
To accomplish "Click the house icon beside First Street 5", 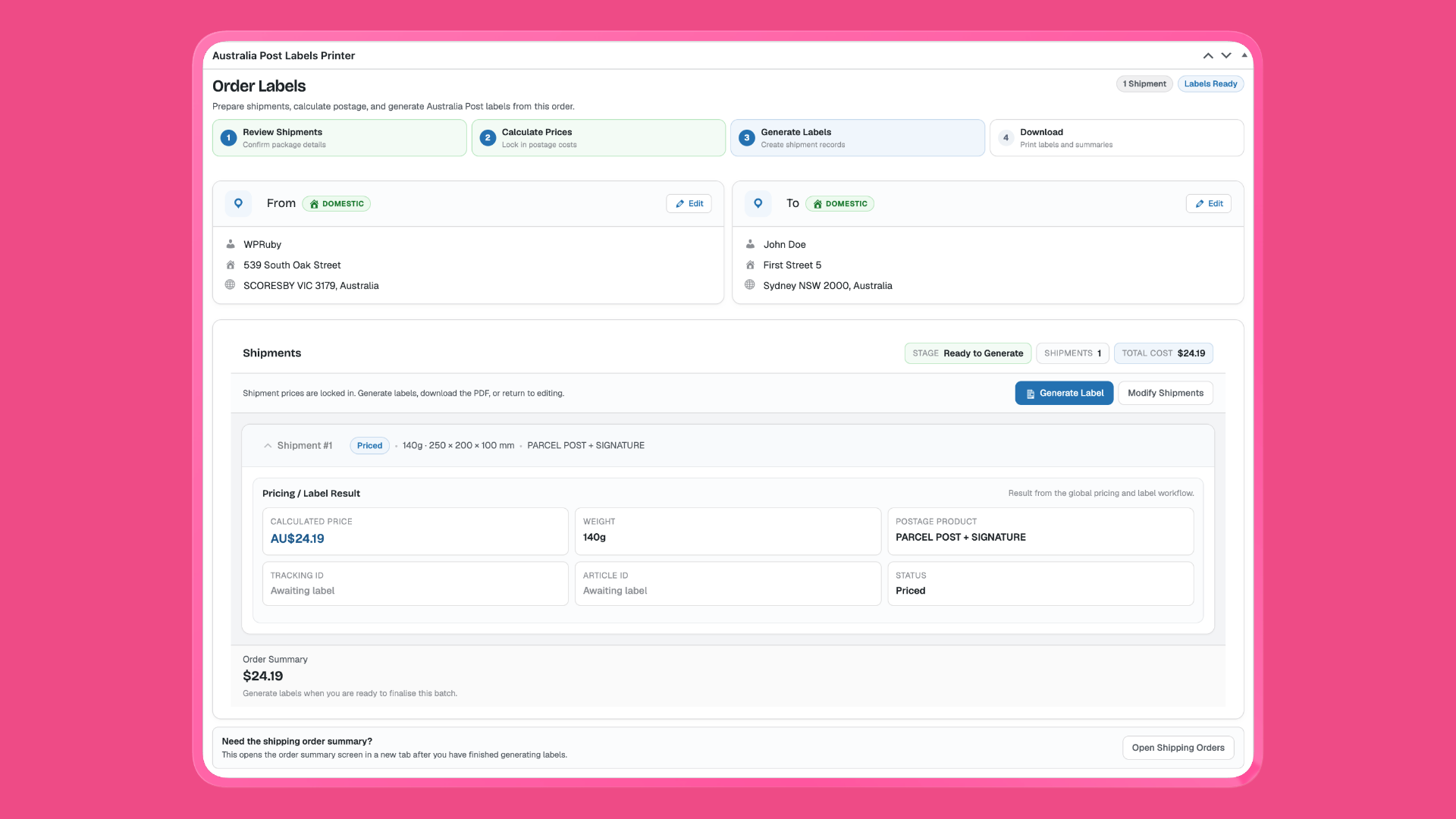I will click(x=750, y=265).
